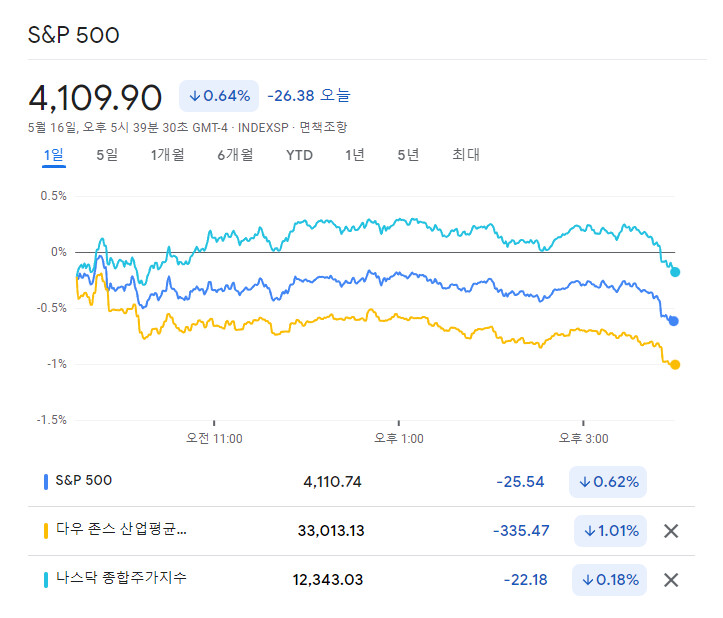
Task: Click the S&P 500 value 4,110.74
Action: tap(332, 482)
